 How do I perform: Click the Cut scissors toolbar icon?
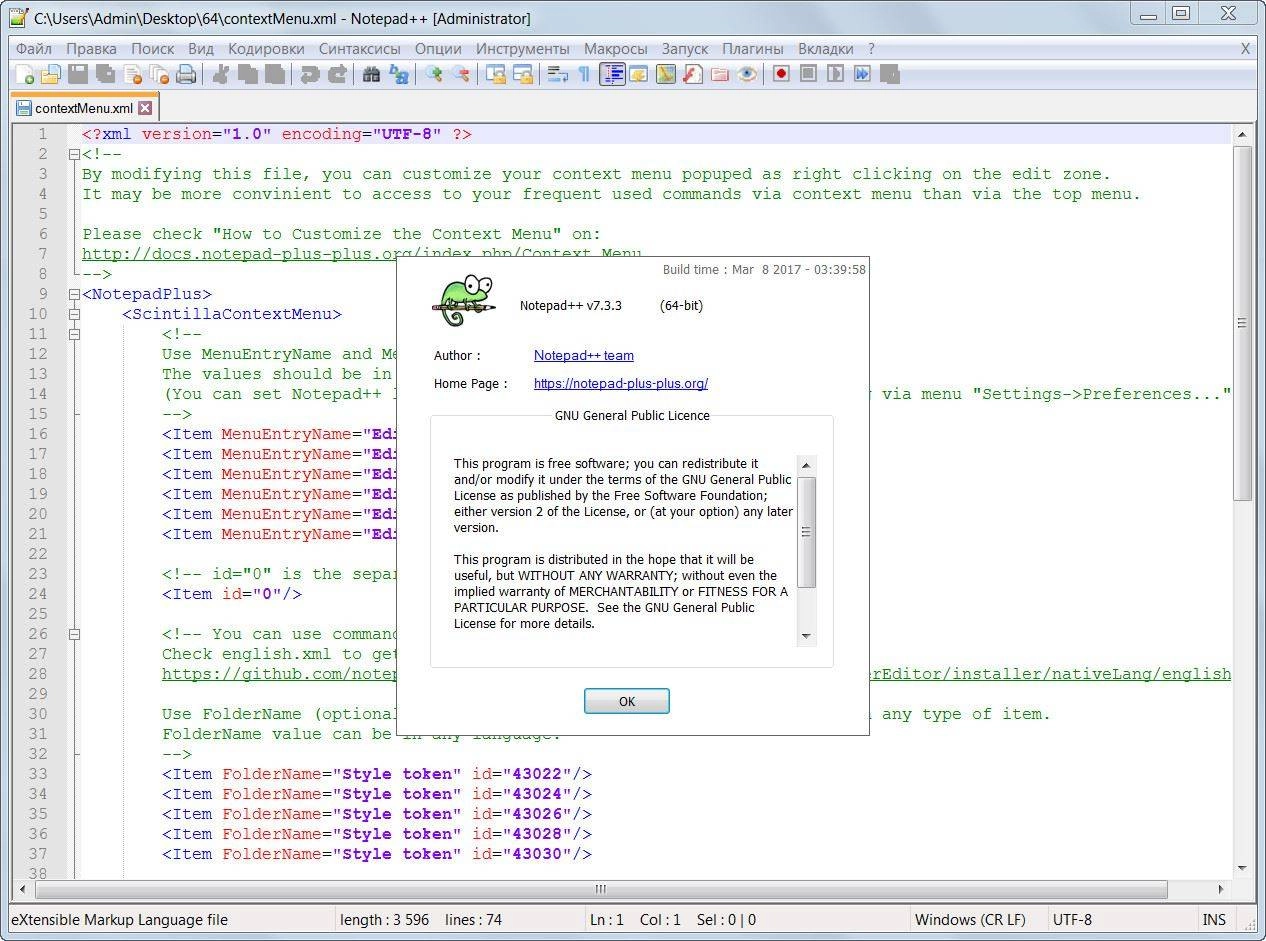coord(221,74)
